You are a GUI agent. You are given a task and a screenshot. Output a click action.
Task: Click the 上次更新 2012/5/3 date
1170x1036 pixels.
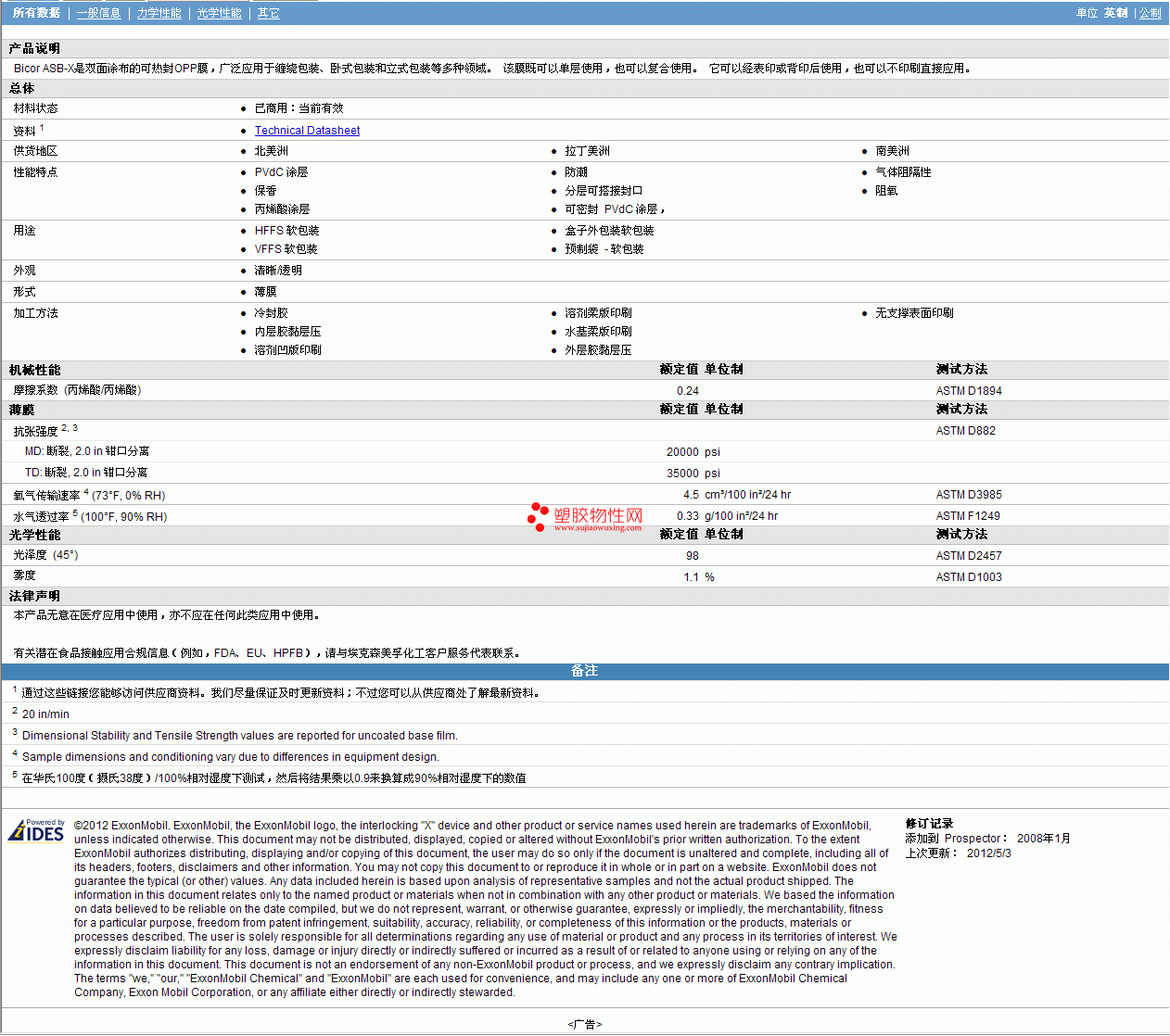(x=959, y=853)
